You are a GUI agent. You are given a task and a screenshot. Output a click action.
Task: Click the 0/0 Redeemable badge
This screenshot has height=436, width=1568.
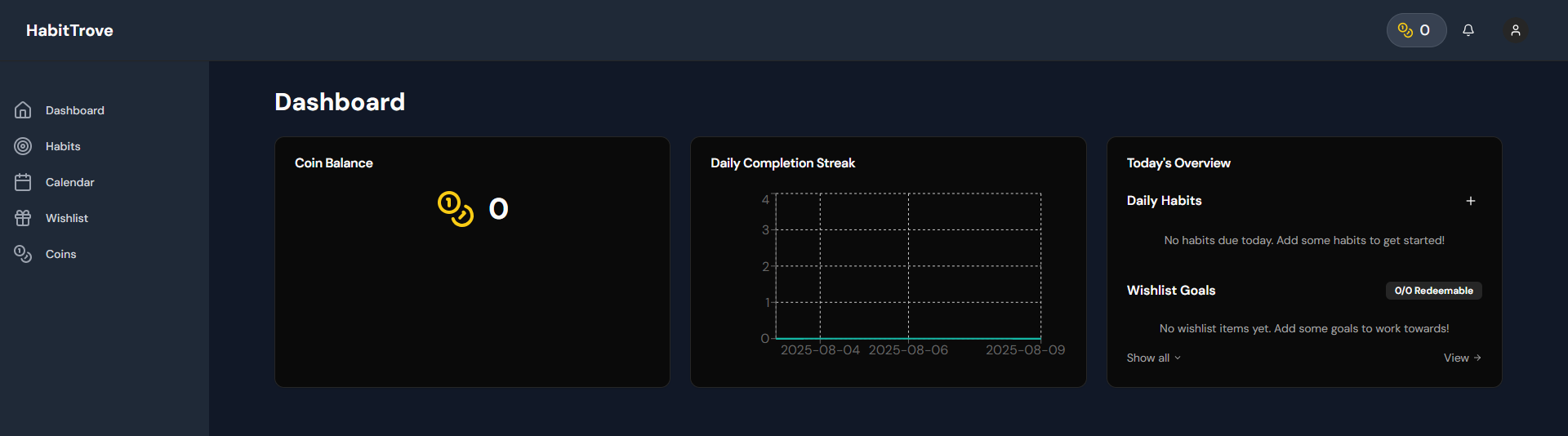click(x=1434, y=291)
